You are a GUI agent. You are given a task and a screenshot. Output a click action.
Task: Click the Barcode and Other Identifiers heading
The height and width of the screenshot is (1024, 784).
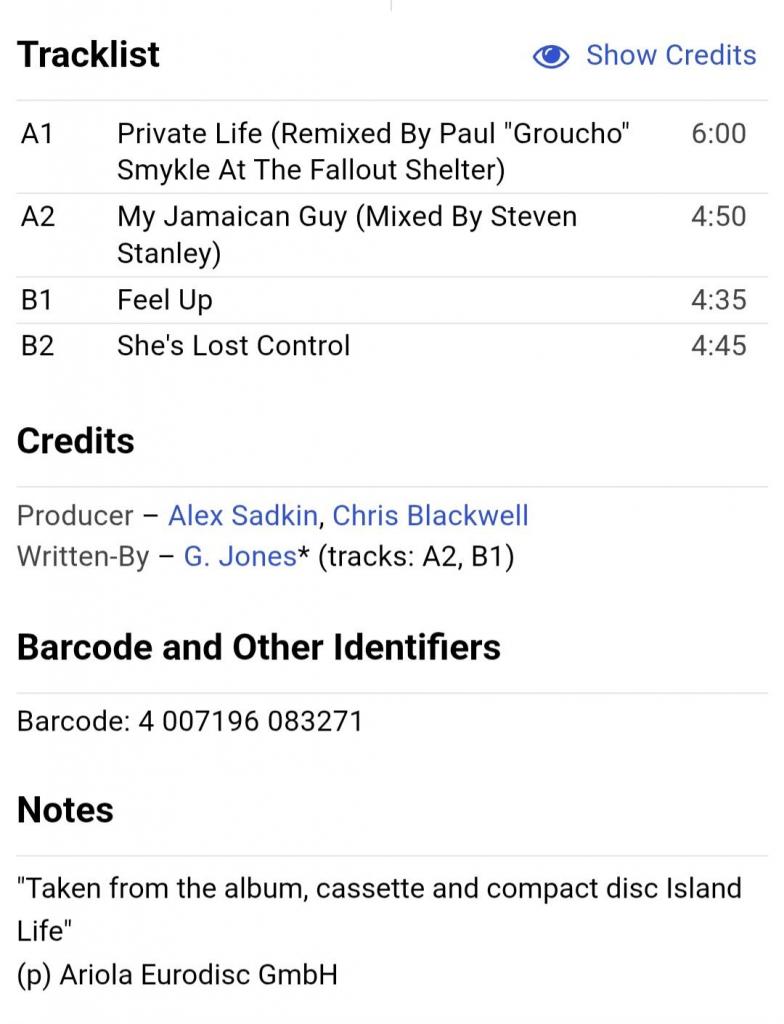259,647
